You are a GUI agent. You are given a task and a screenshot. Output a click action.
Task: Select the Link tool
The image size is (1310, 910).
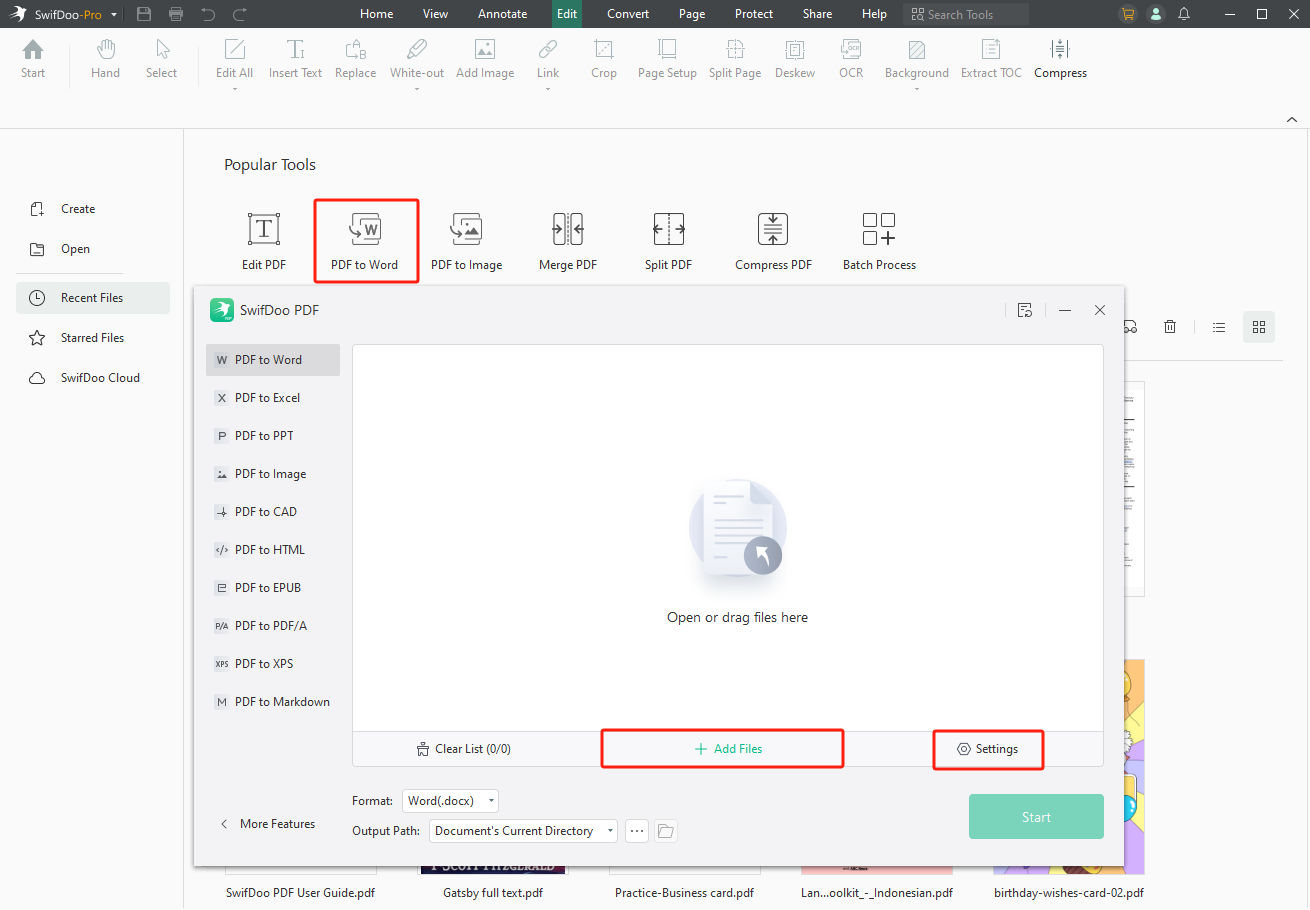tap(548, 59)
